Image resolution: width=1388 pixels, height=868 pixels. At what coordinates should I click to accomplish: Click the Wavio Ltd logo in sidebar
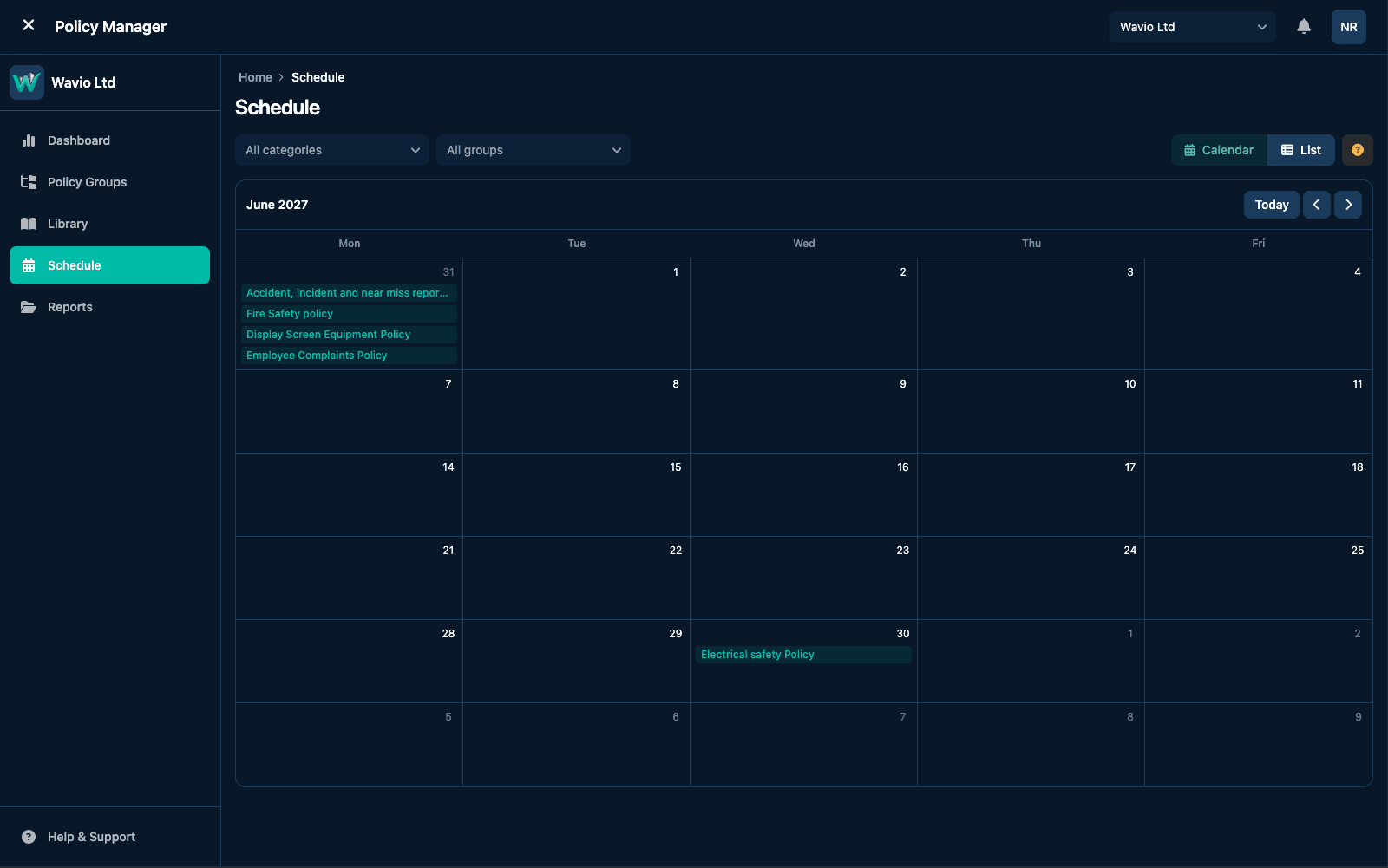tap(27, 82)
